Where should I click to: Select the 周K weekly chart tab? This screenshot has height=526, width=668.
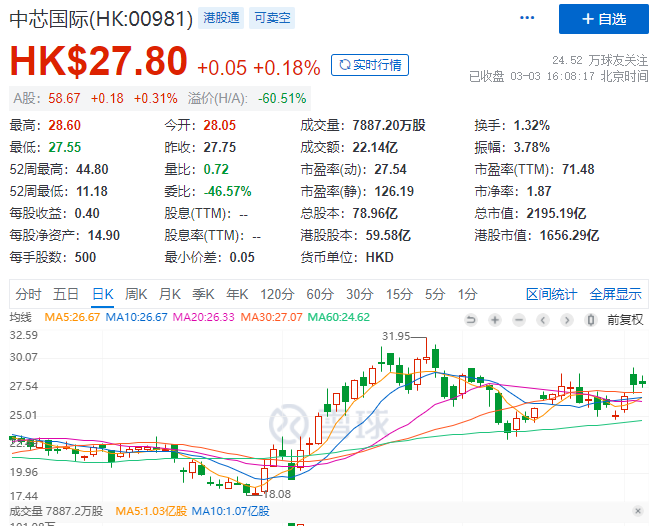pos(135,294)
